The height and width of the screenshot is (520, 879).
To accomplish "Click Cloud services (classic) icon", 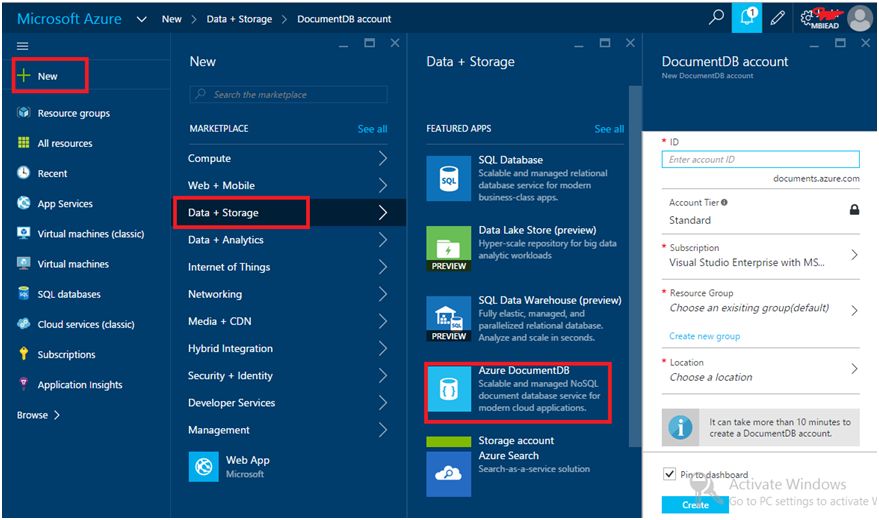I will [24, 323].
